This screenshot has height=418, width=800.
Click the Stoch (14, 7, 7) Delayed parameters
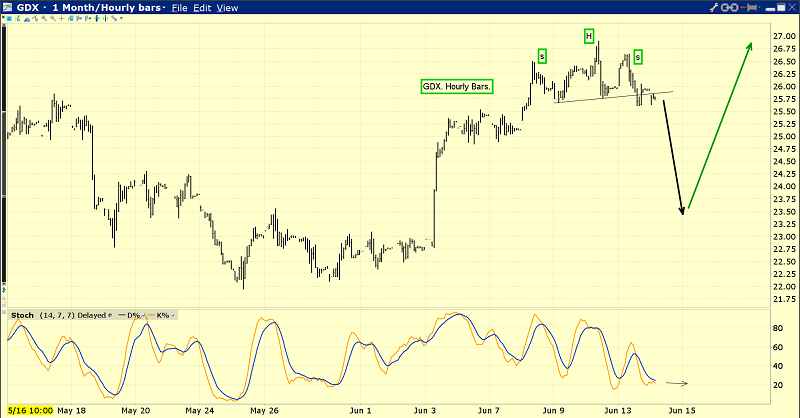[x=72, y=315]
